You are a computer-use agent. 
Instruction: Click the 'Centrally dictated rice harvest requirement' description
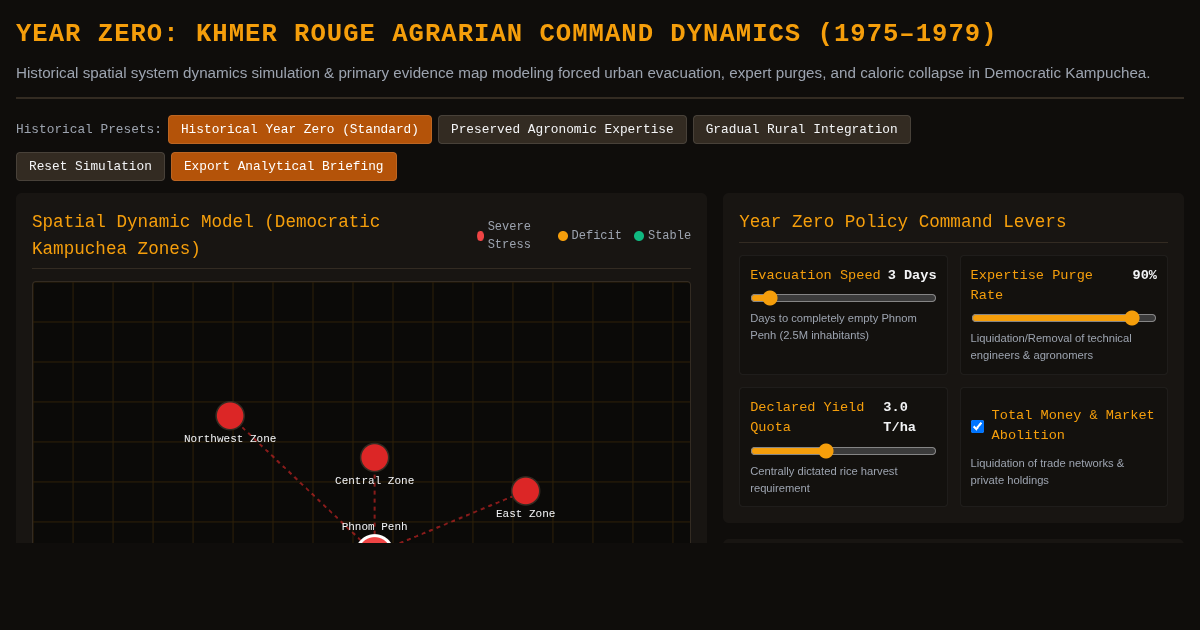pyautogui.click(x=824, y=479)
